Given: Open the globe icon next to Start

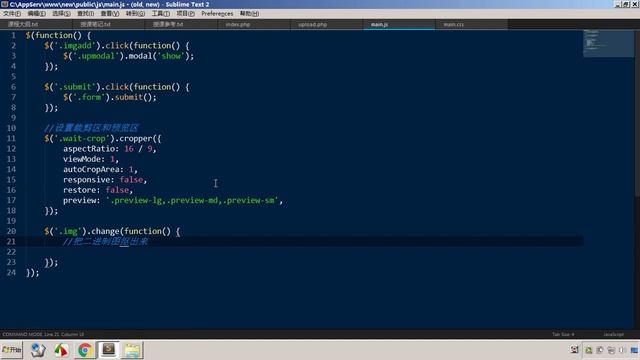Looking at the screenshot, I should [x=38, y=350].
